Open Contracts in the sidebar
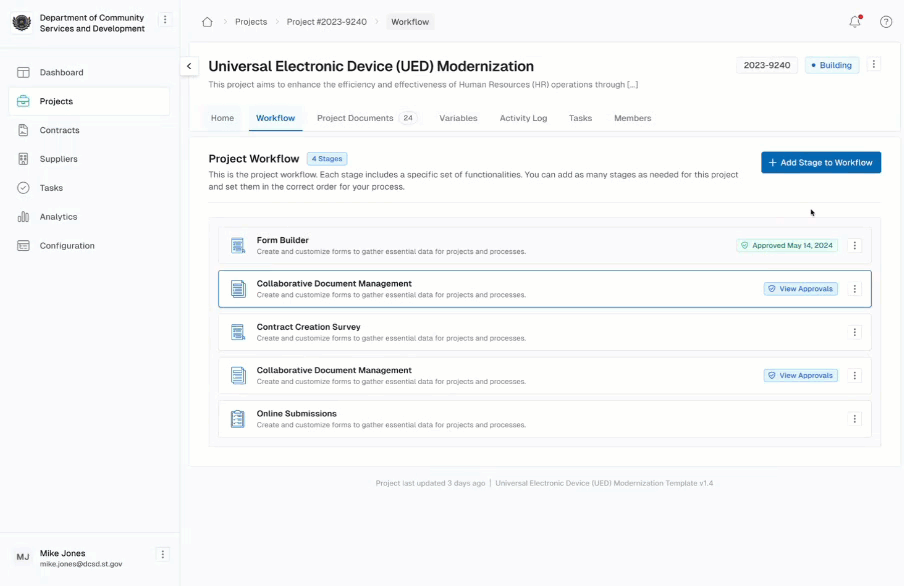Screen dimensions: 904x586 (x=59, y=130)
